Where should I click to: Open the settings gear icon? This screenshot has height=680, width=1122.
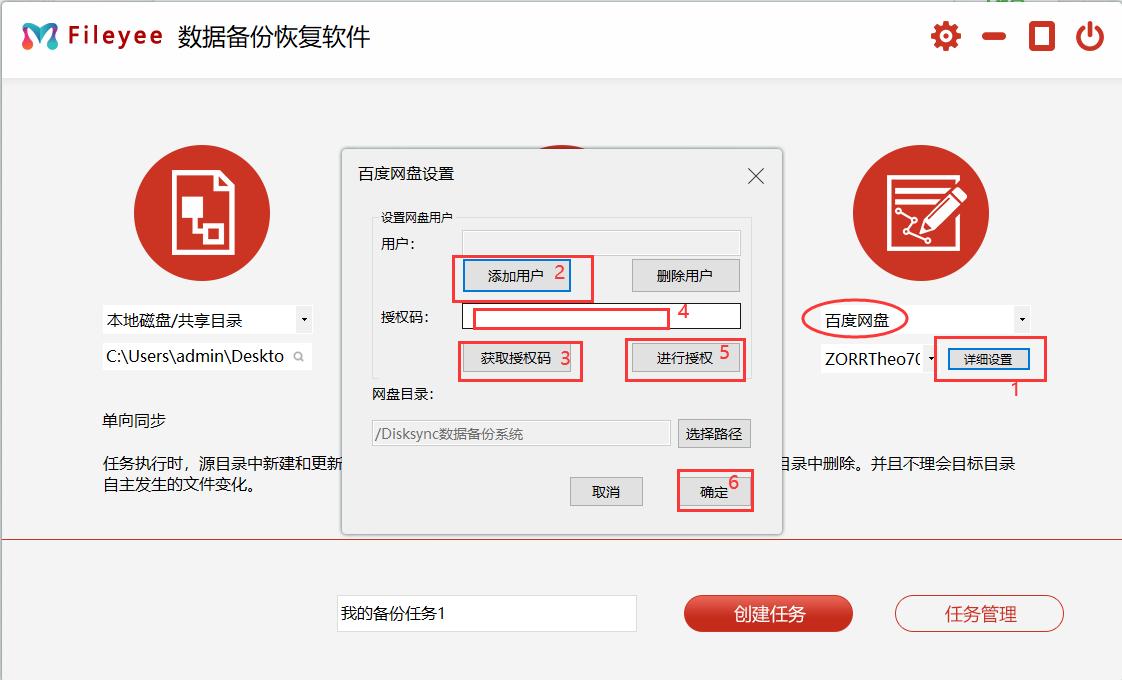pos(944,36)
